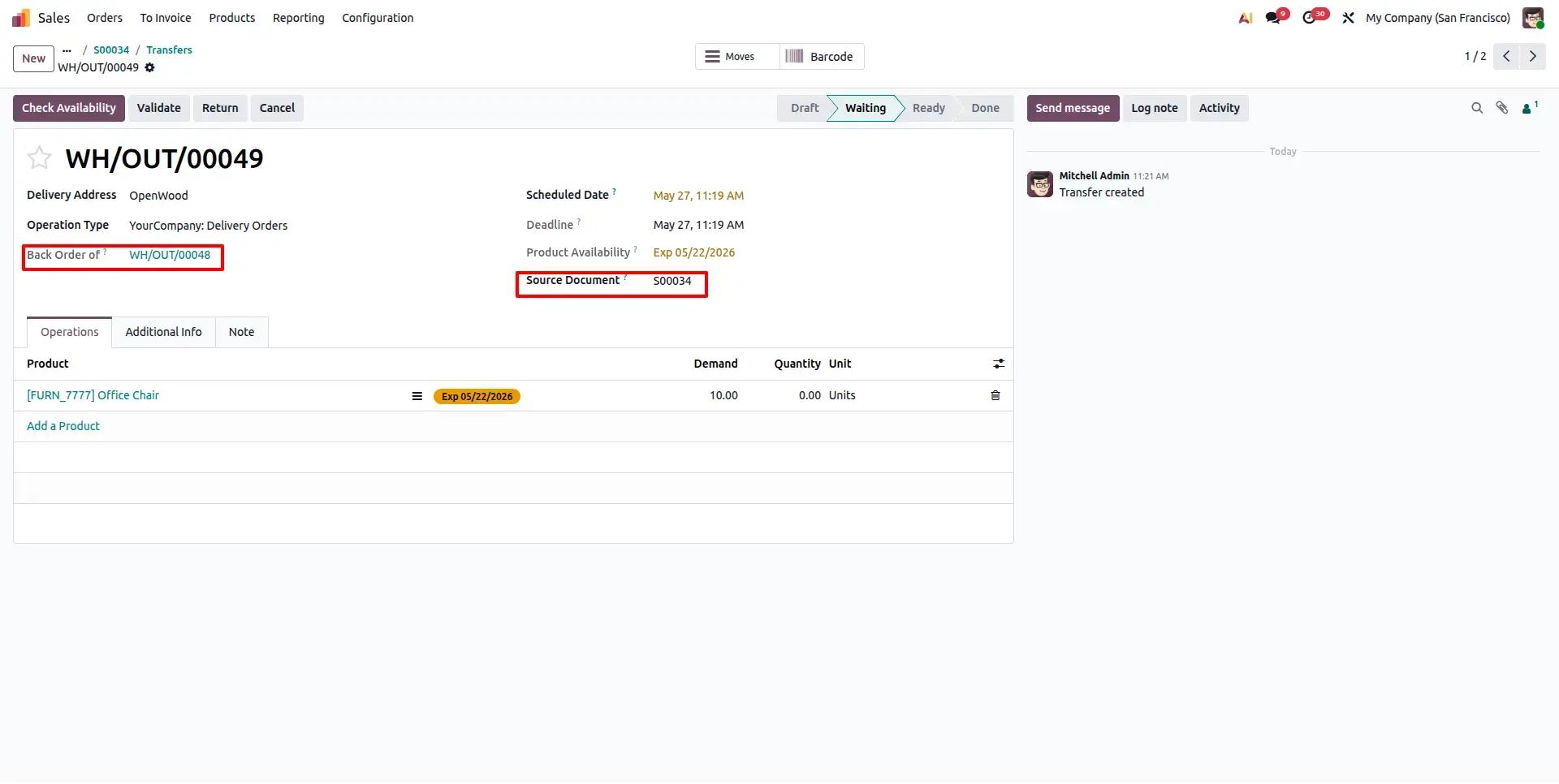Open the [FURN_7777] Office Chair product link

pyautogui.click(x=93, y=395)
